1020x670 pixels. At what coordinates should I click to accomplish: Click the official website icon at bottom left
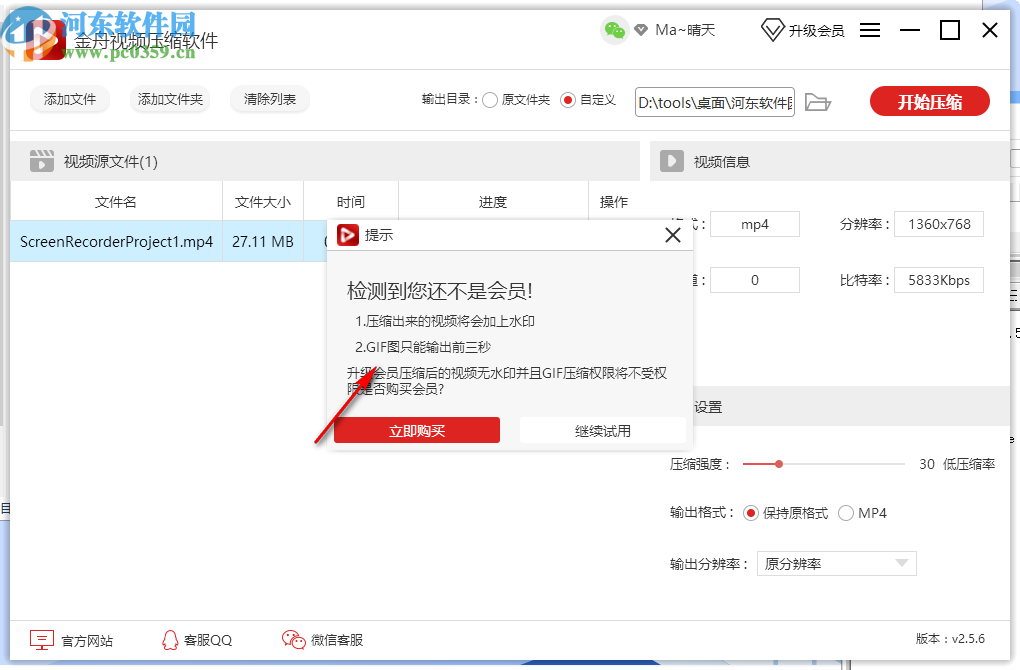41,639
